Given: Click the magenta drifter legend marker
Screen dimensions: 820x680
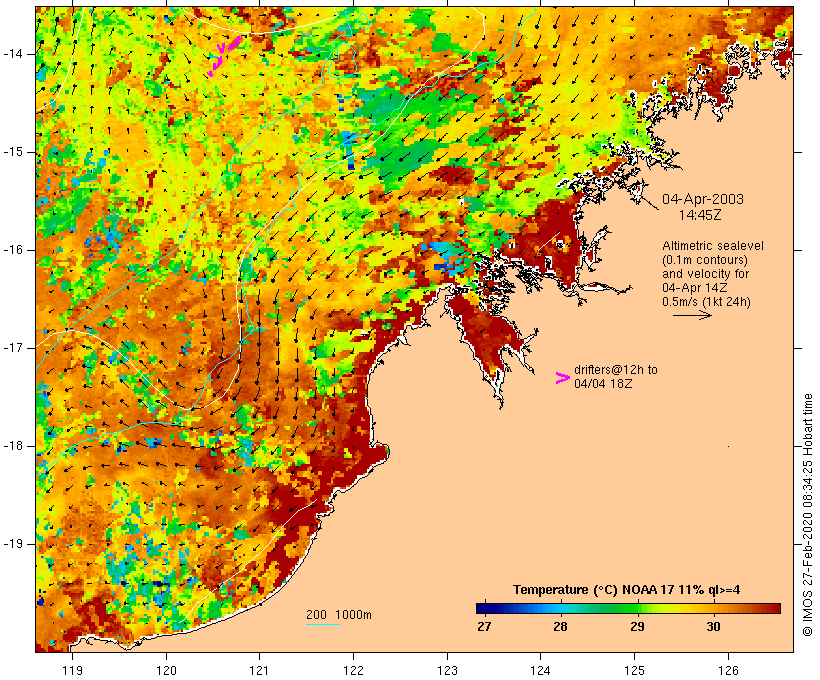Looking at the screenshot, I should (562, 378).
